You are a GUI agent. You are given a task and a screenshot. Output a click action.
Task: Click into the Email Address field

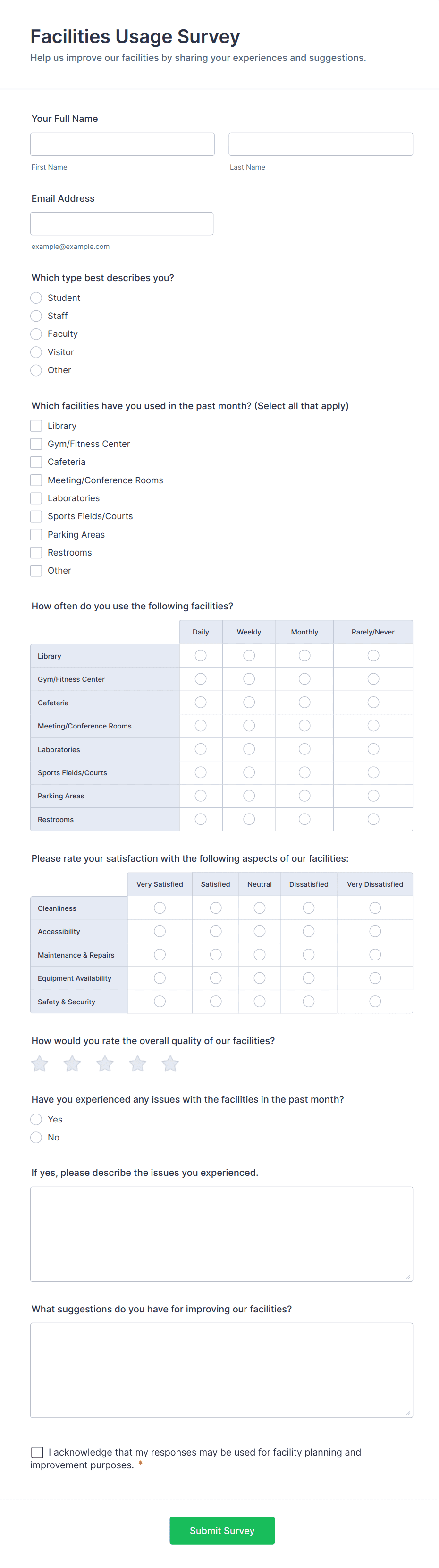[122, 223]
